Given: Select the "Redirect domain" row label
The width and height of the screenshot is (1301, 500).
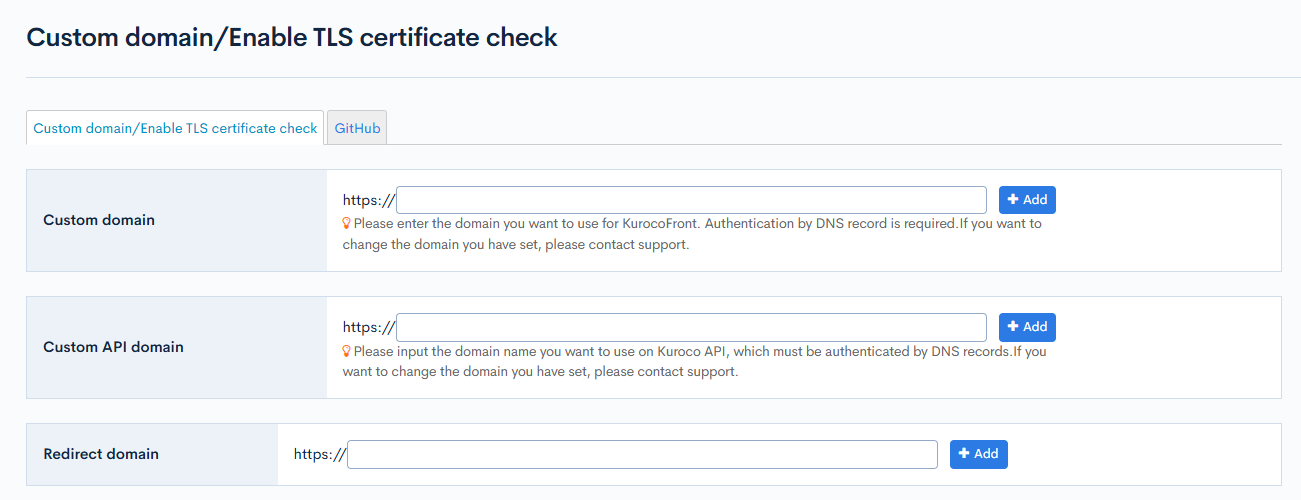Looking at the screenshot, I should click(x=101, y=454).
